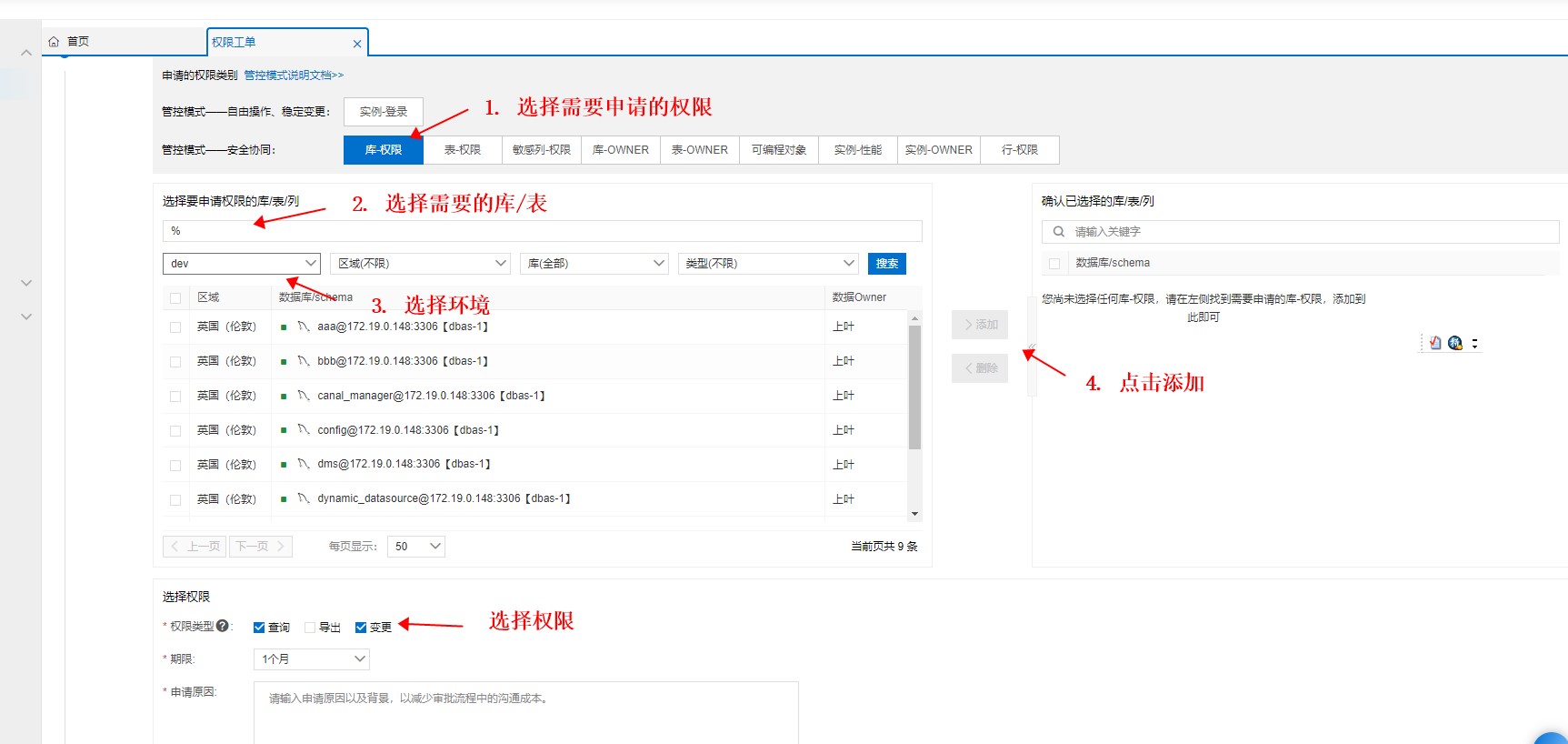Switch to the 可编程对象 tab
This screenshot has height=744, width=1568.
click(779, 150)
